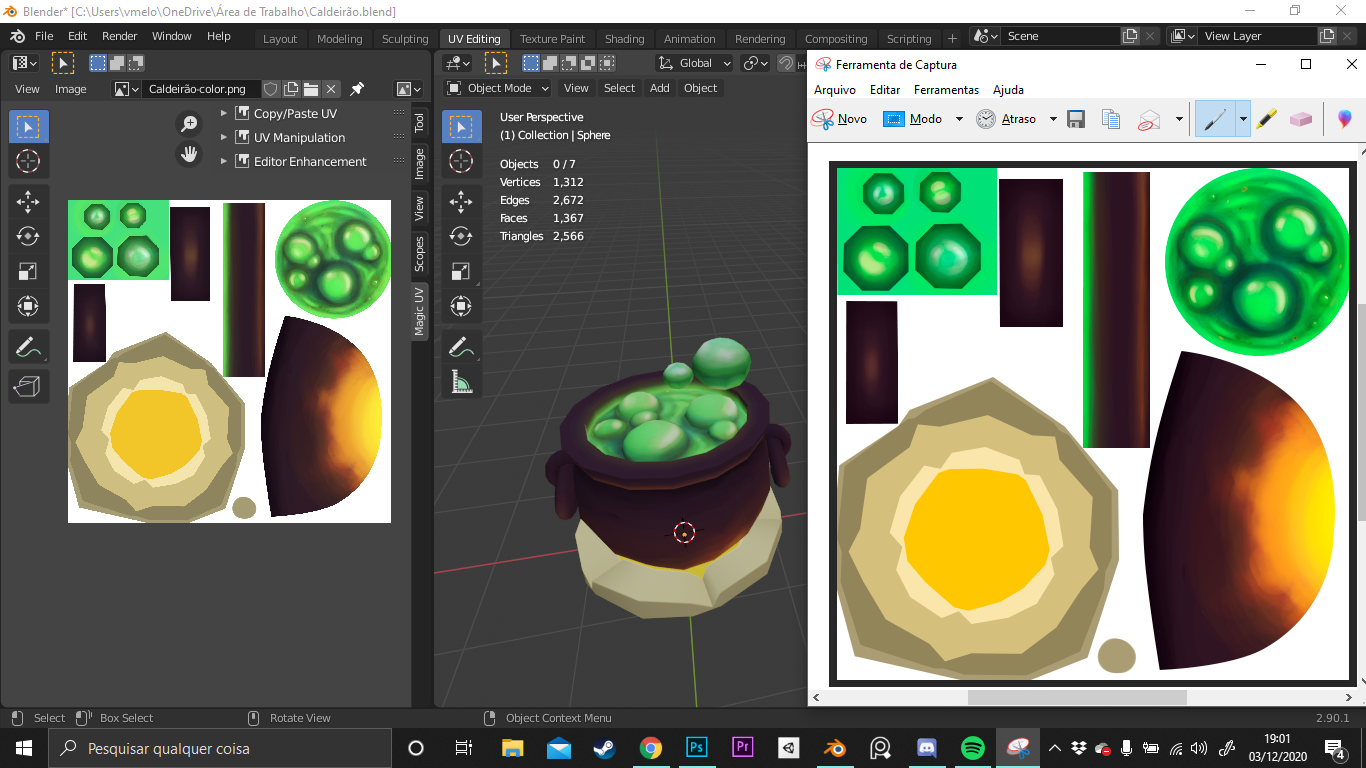Select the Transform tool in UV editor toolbar
This screenshot has height=768, width=1366.
tap(28, 306)
